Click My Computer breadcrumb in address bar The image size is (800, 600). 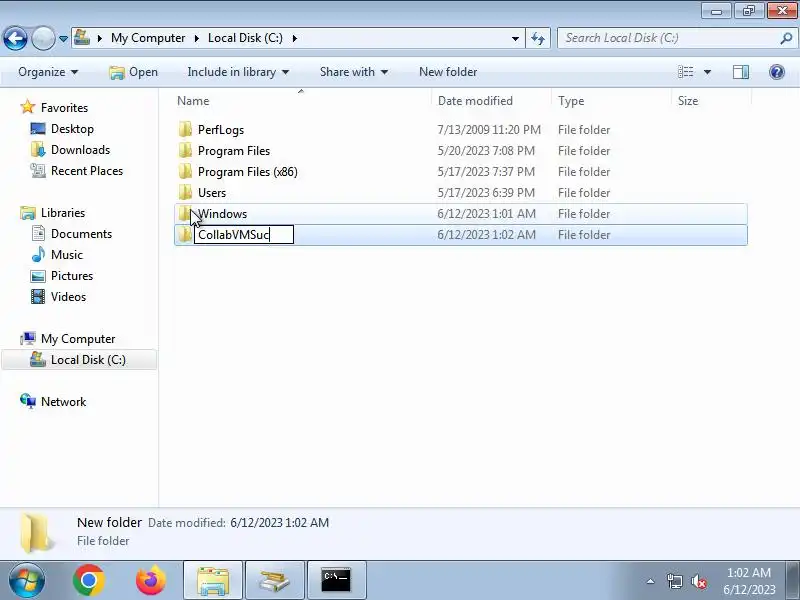pos(148,38)
